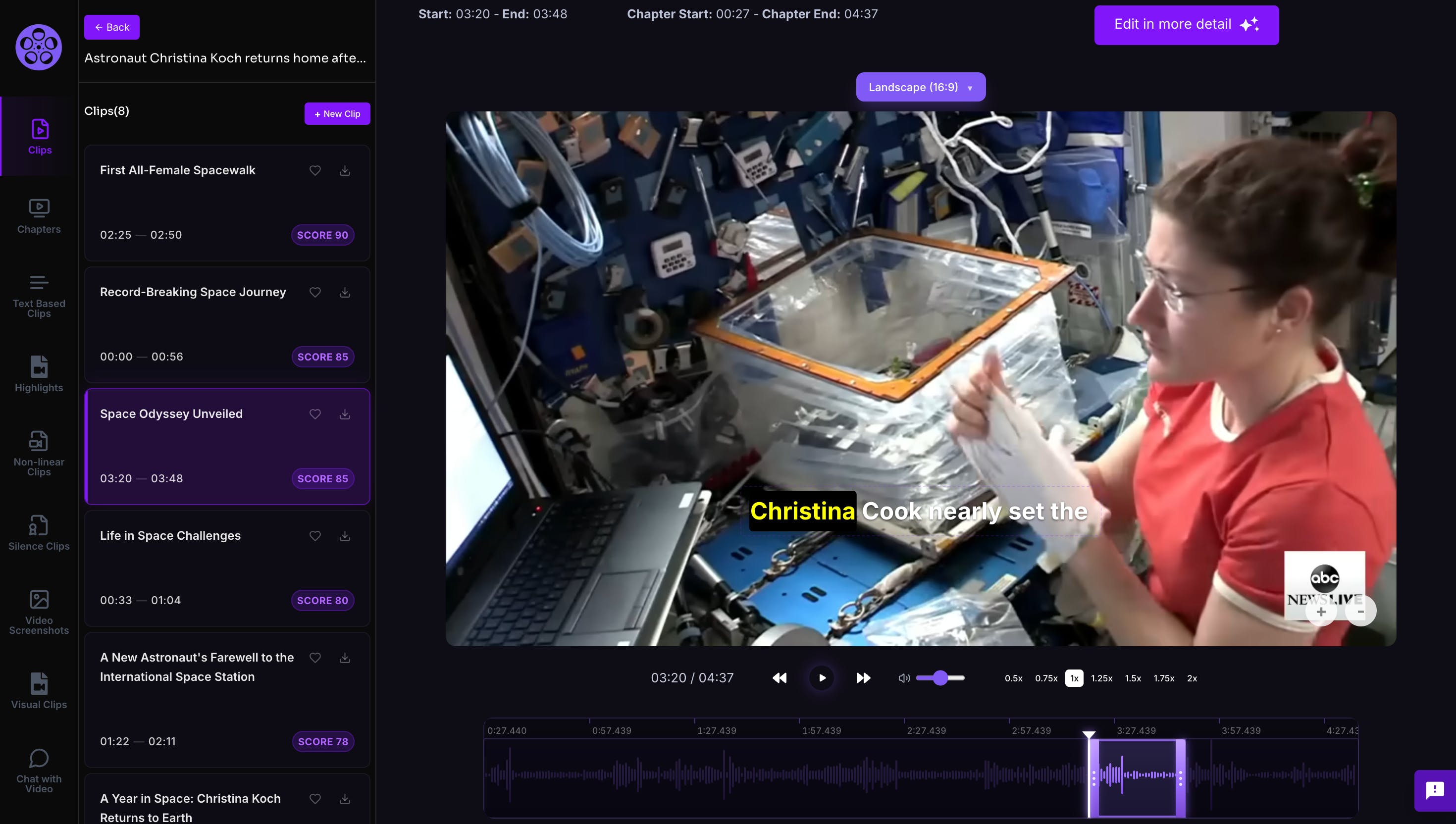Create a new clip with New Clip

pos(337,114)
